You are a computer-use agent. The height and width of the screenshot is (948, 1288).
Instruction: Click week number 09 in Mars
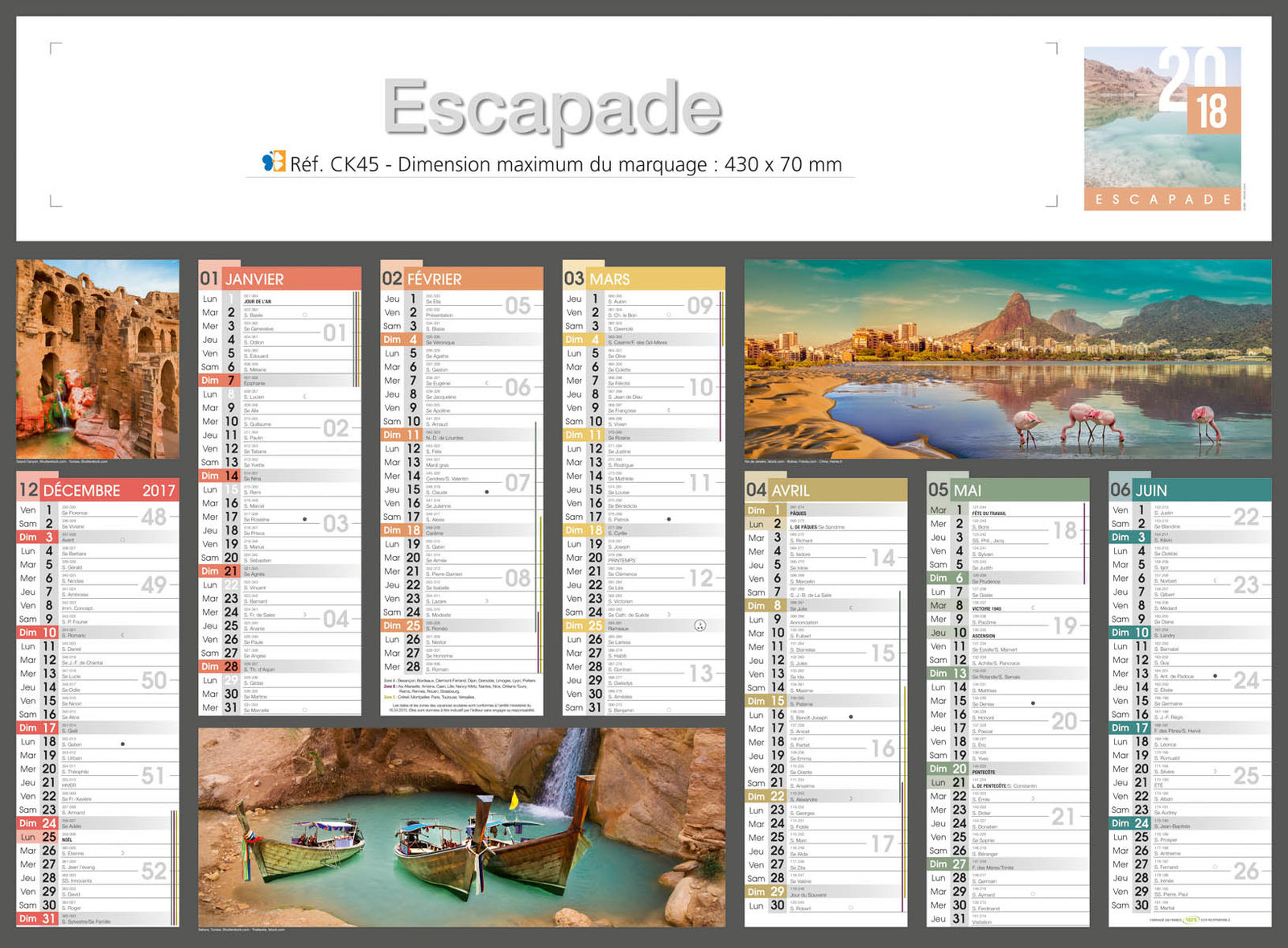700,306
